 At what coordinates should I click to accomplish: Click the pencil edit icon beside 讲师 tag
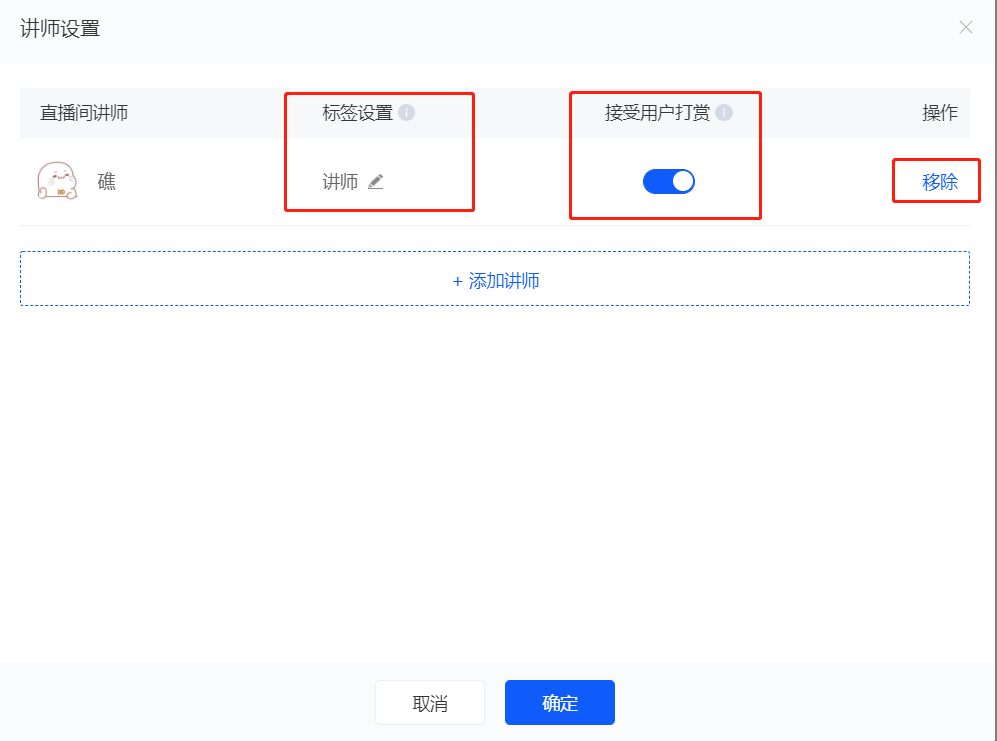376,182
